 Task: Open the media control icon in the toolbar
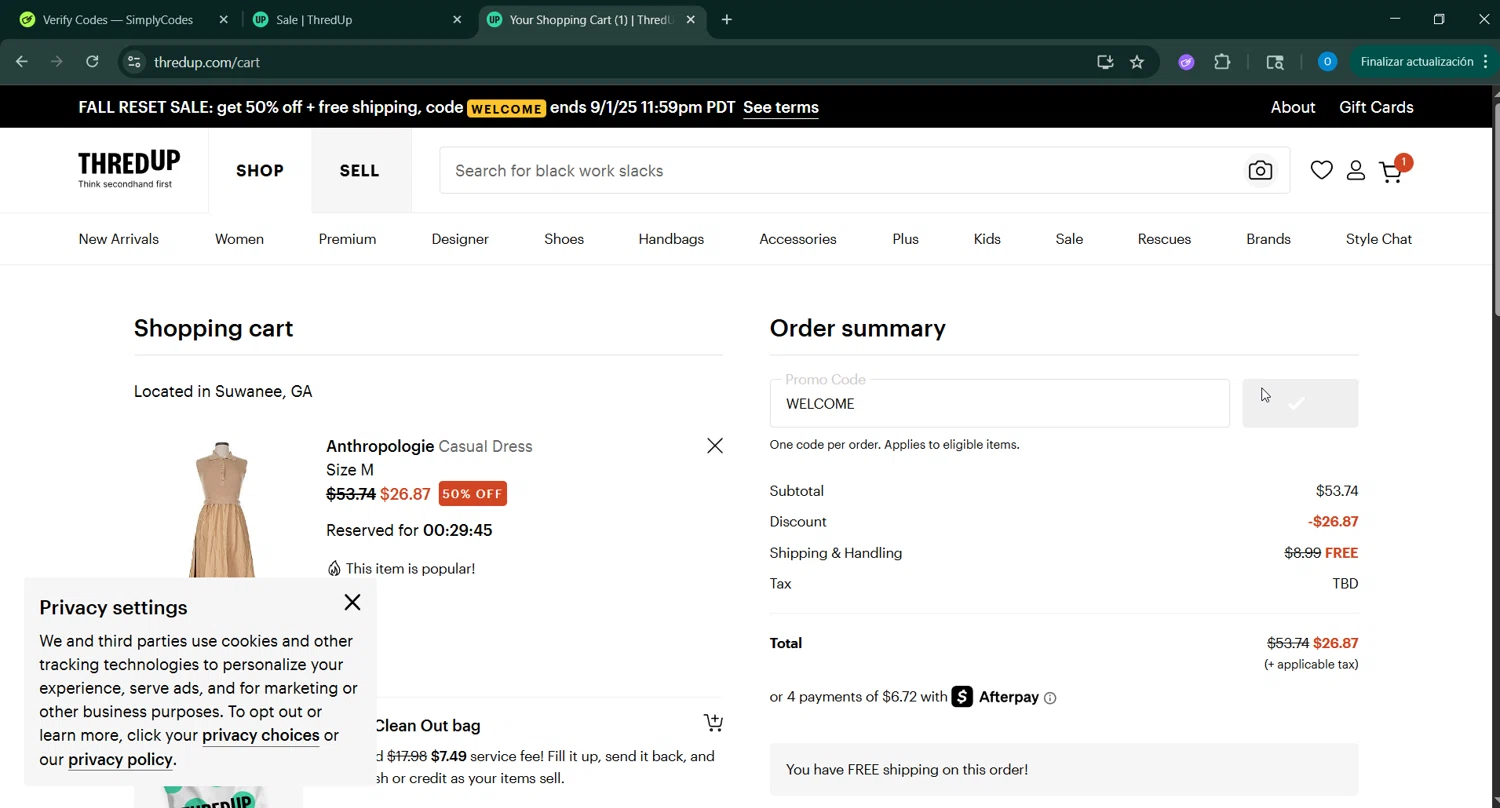click(1275, 62)
